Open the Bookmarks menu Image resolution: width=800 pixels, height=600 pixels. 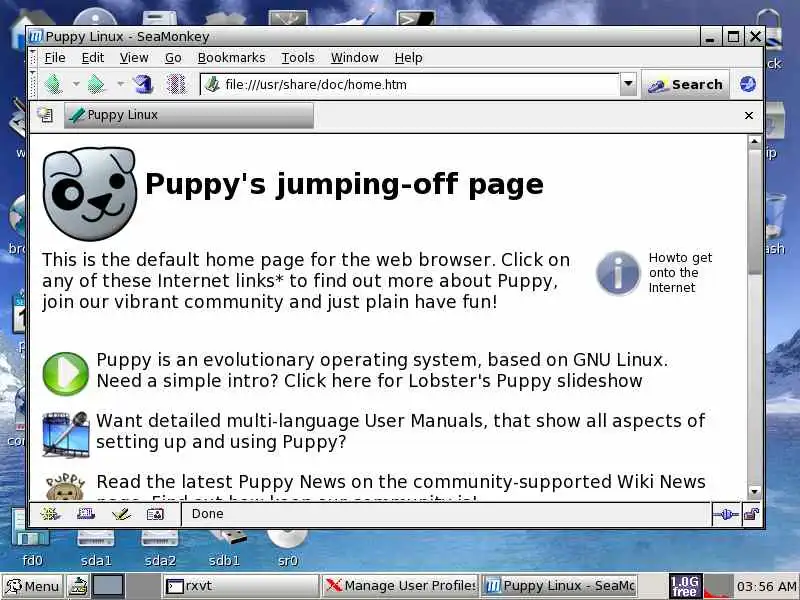tap(232, 58)
